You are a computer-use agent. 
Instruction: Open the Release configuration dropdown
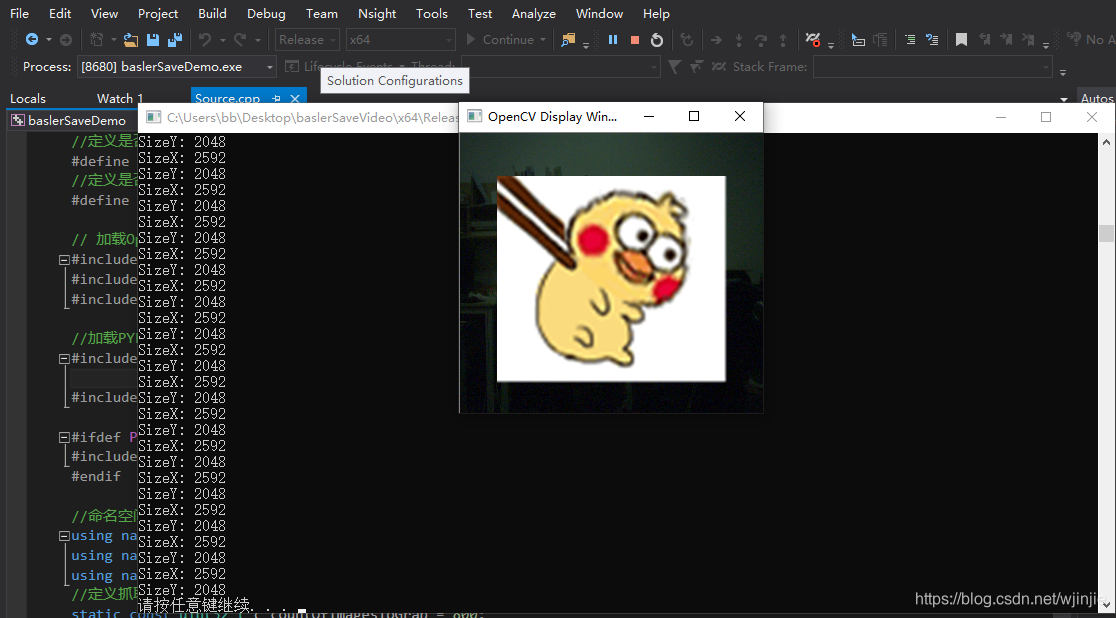(x=307, y=39)
